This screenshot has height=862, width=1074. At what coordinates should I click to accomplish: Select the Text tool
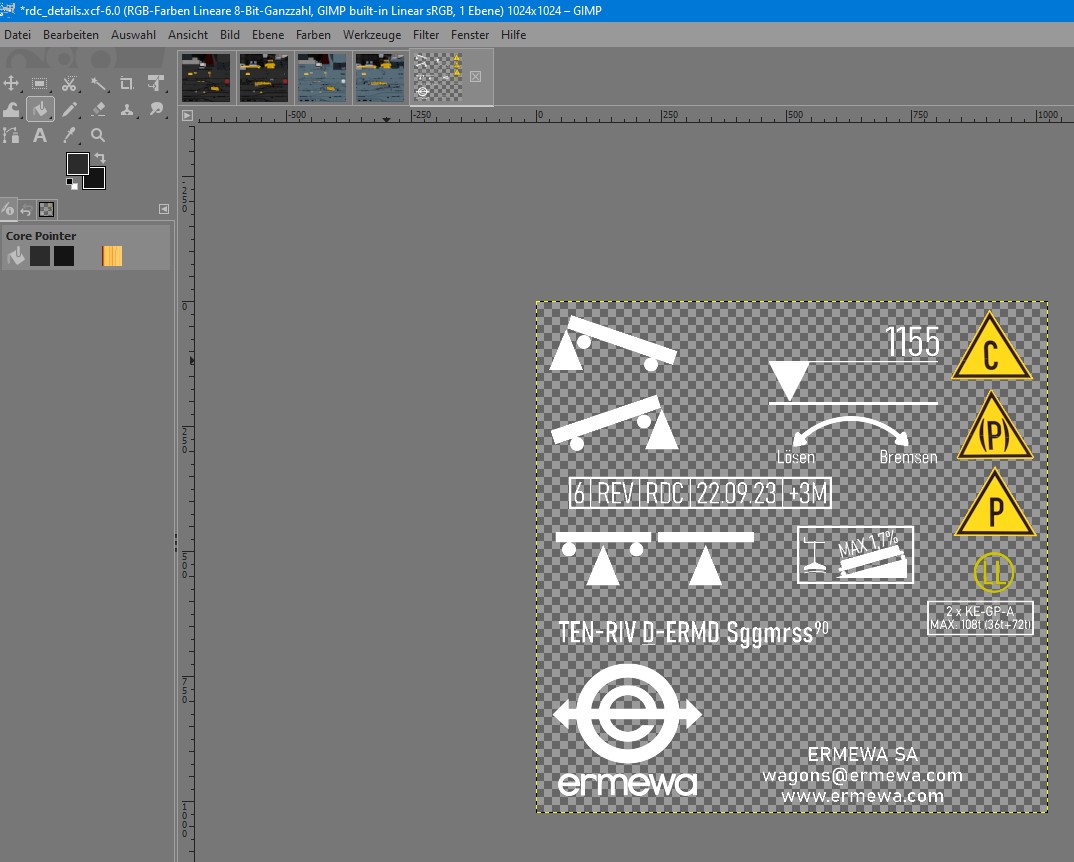40,135
